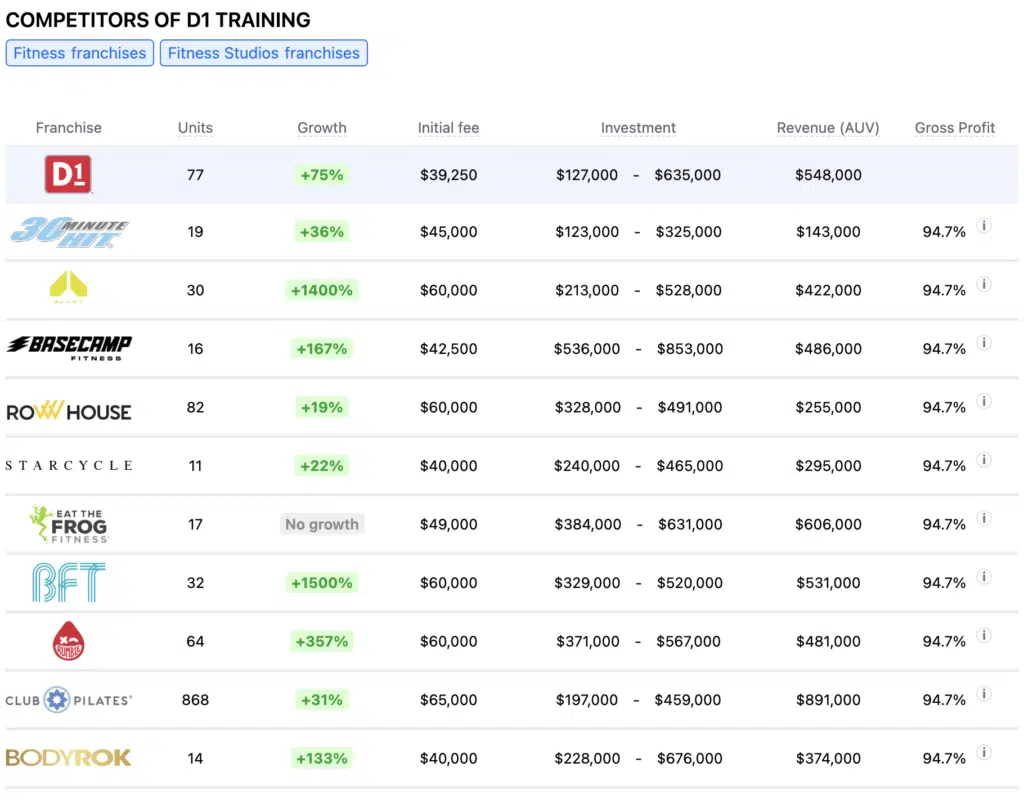The image size is (1024, 799).
Task: Open the Club Pilates logo
Action: [x=68, y=700]
